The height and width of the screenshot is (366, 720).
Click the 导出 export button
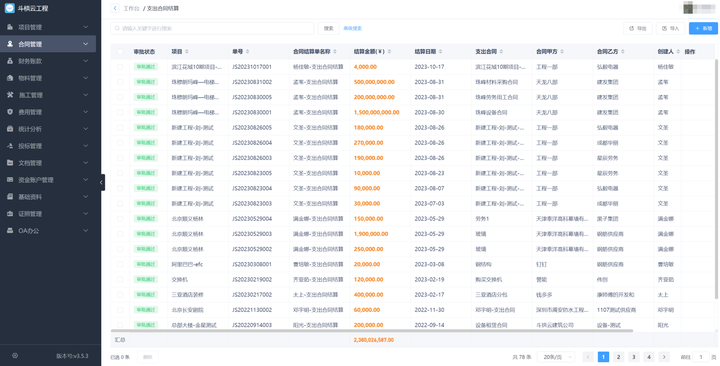click(637, 28)
